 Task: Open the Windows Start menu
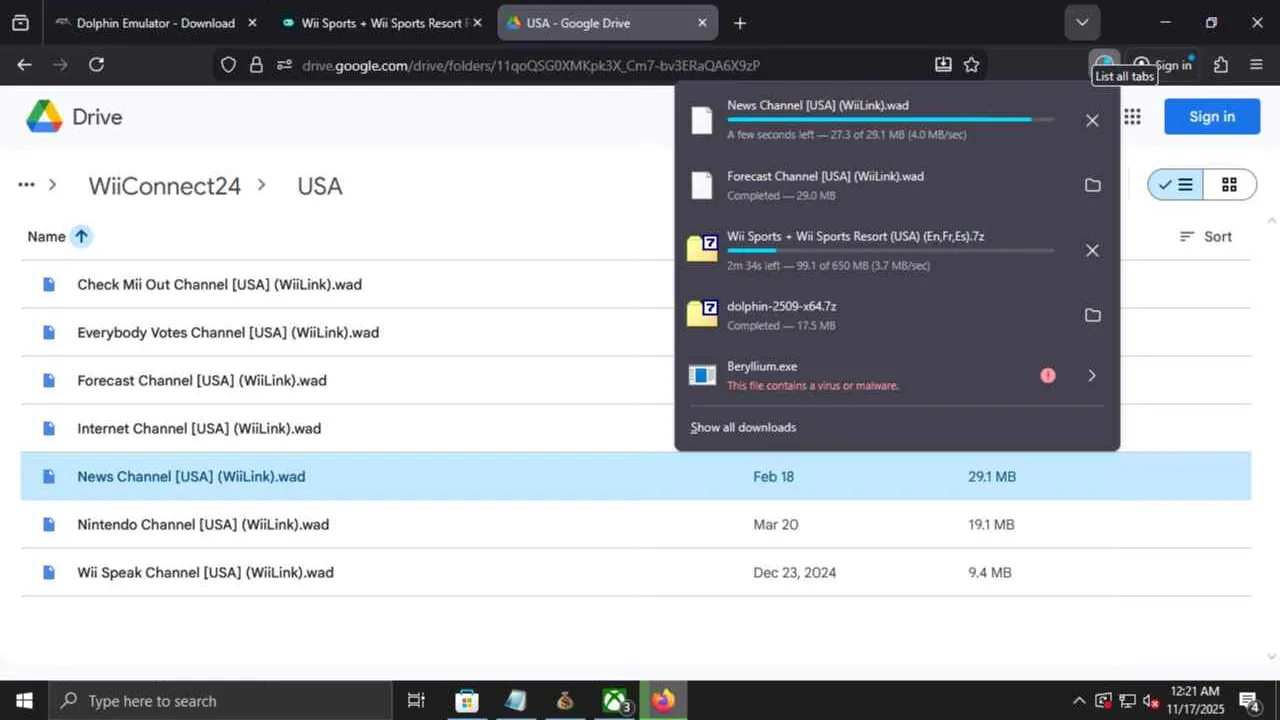[x=24, y=701]
